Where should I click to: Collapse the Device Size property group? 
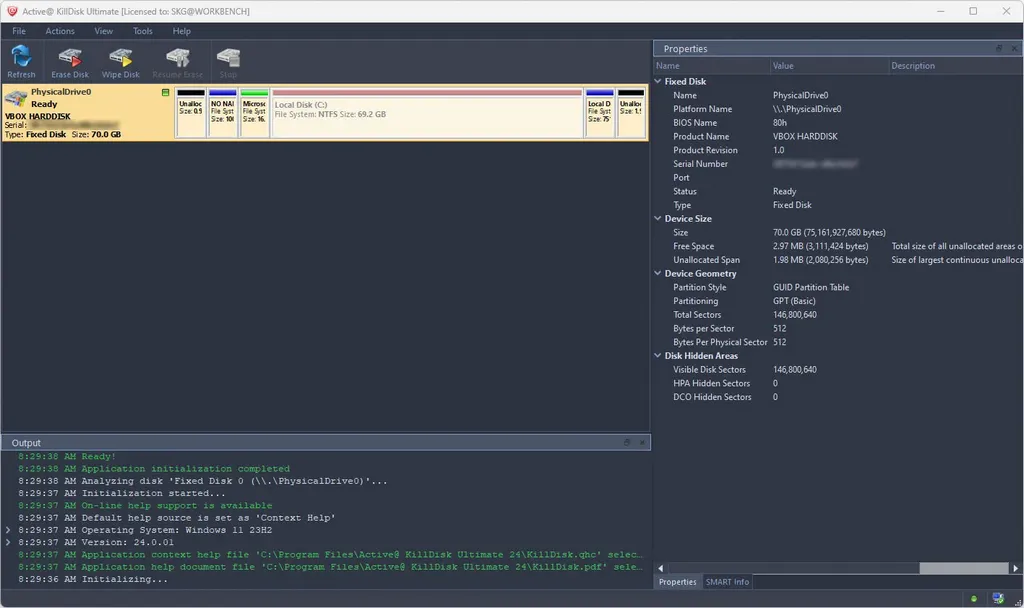[x=658, y=218]
